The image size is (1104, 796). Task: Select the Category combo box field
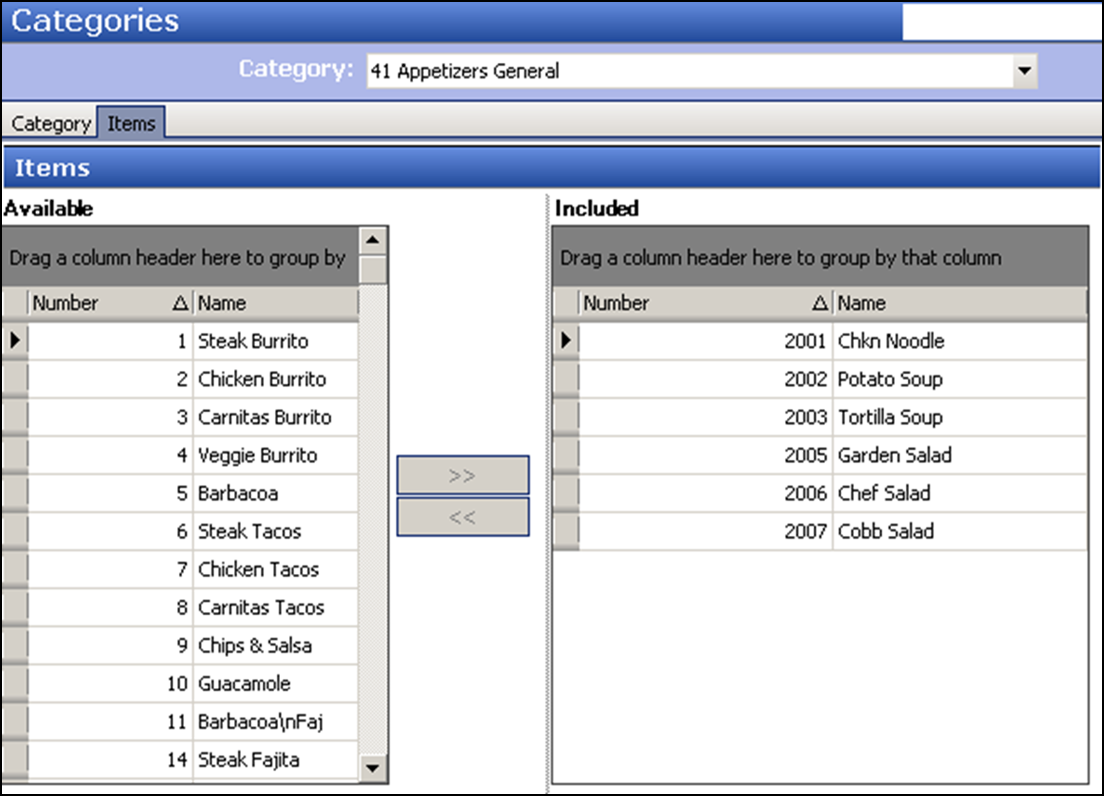point(701,71)
